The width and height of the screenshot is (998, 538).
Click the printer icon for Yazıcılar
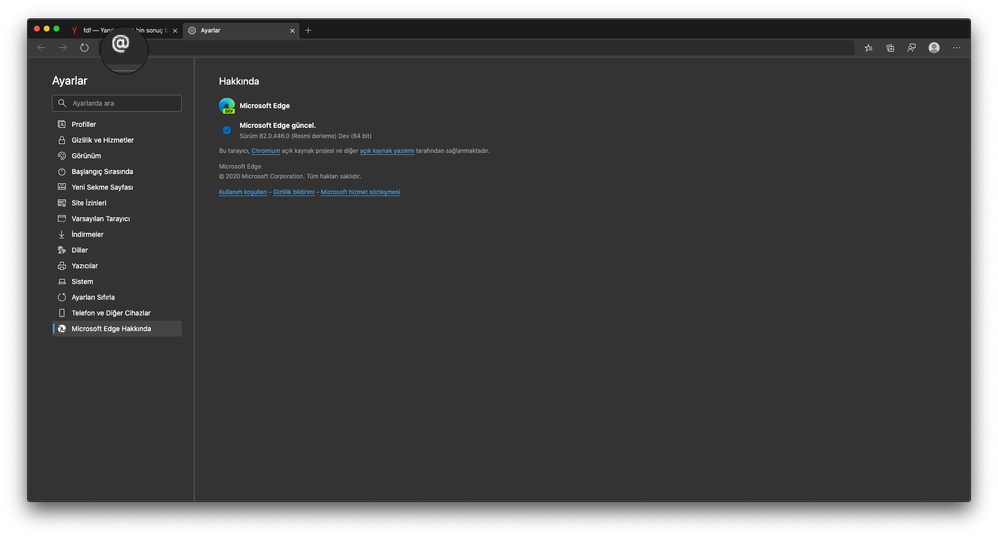[x=62, y=265]
